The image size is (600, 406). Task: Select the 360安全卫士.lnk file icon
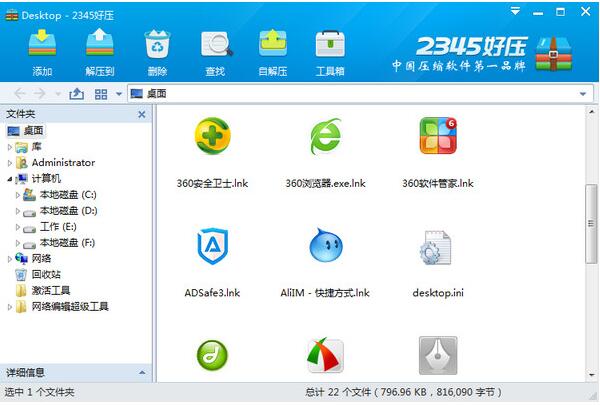pos(211,137)
